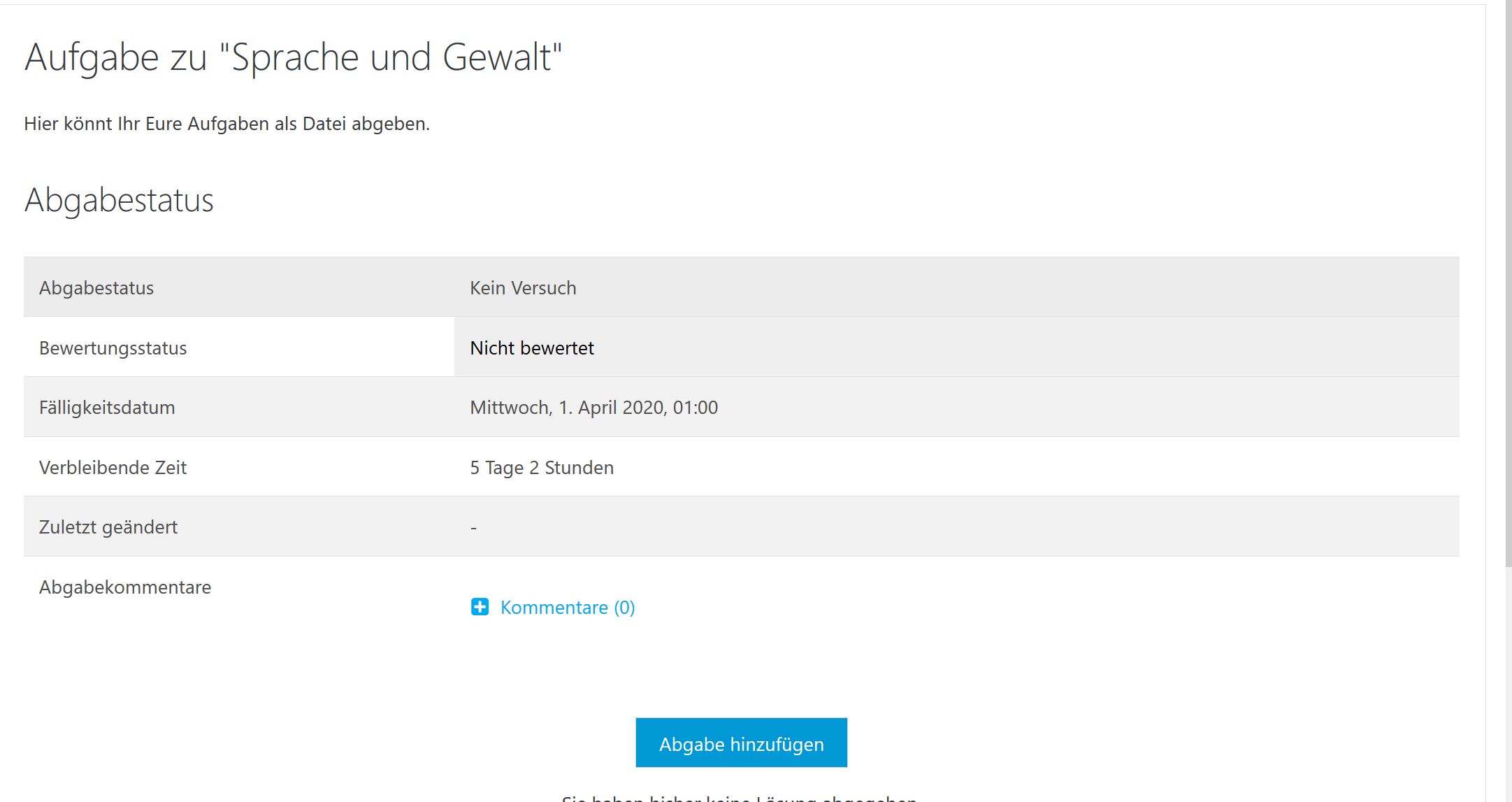Click the dash value beside Zuletzt geändert
Viewport: 1512px width, 802px height.
point(473,528)
